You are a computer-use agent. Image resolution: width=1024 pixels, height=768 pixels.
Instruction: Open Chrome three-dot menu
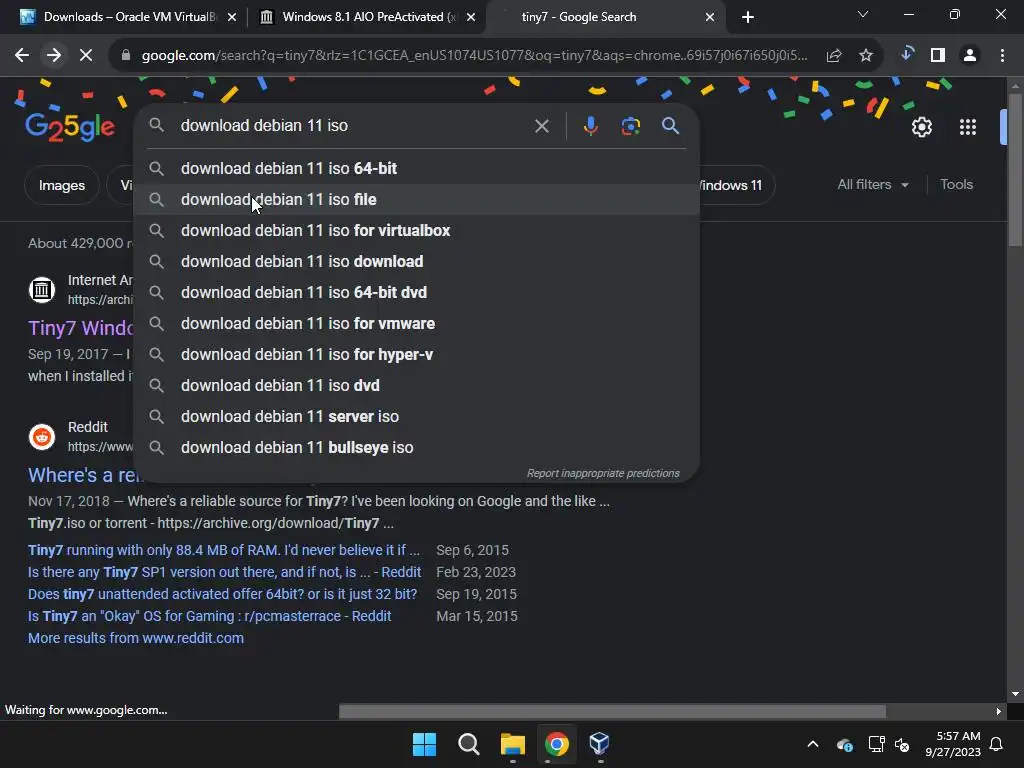pos(1002,56)
